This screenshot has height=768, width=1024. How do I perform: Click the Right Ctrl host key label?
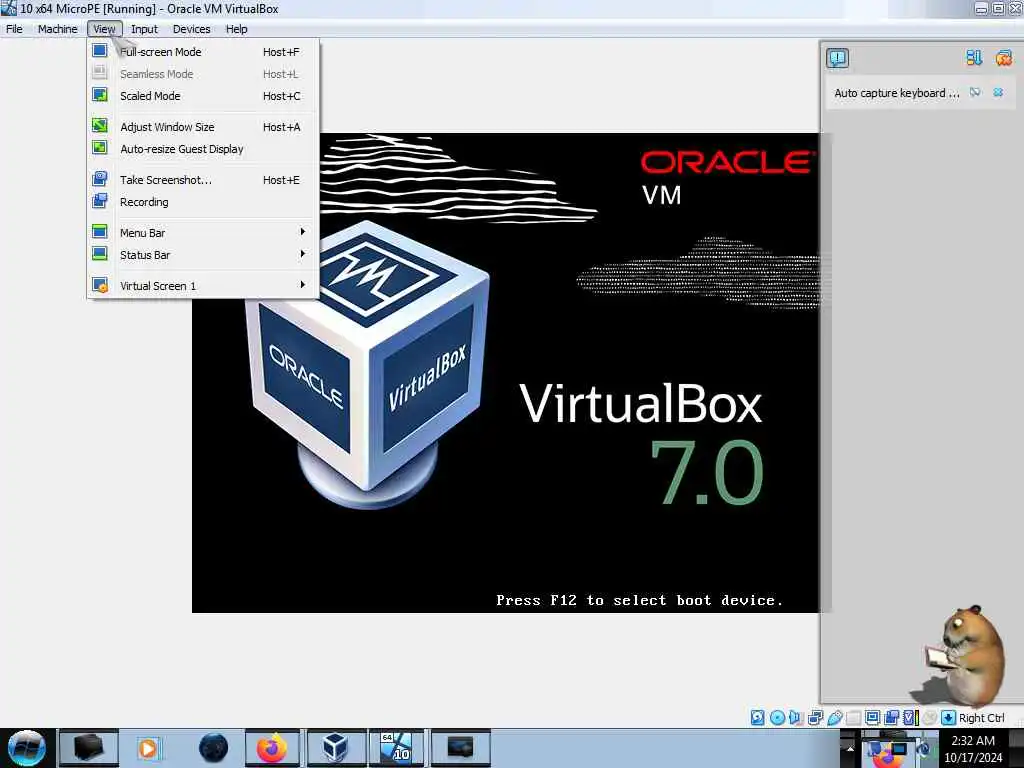982,718
